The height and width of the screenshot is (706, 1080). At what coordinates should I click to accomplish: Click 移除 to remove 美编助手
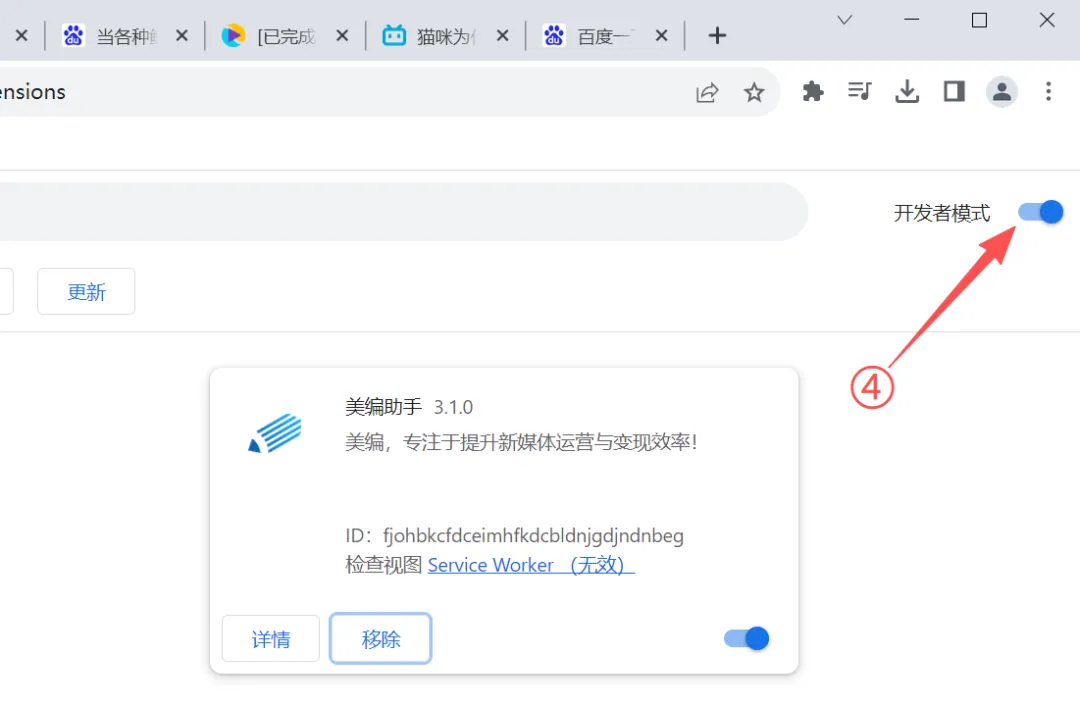pos(381,639)
